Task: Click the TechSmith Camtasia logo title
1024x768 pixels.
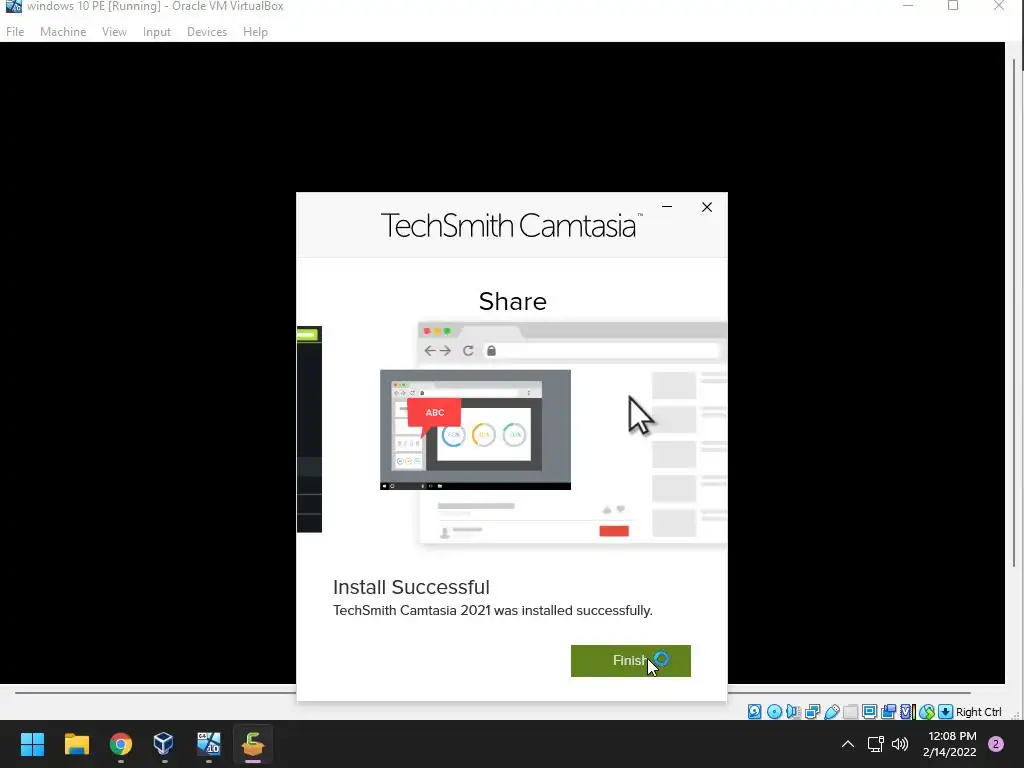Action: 511,225
